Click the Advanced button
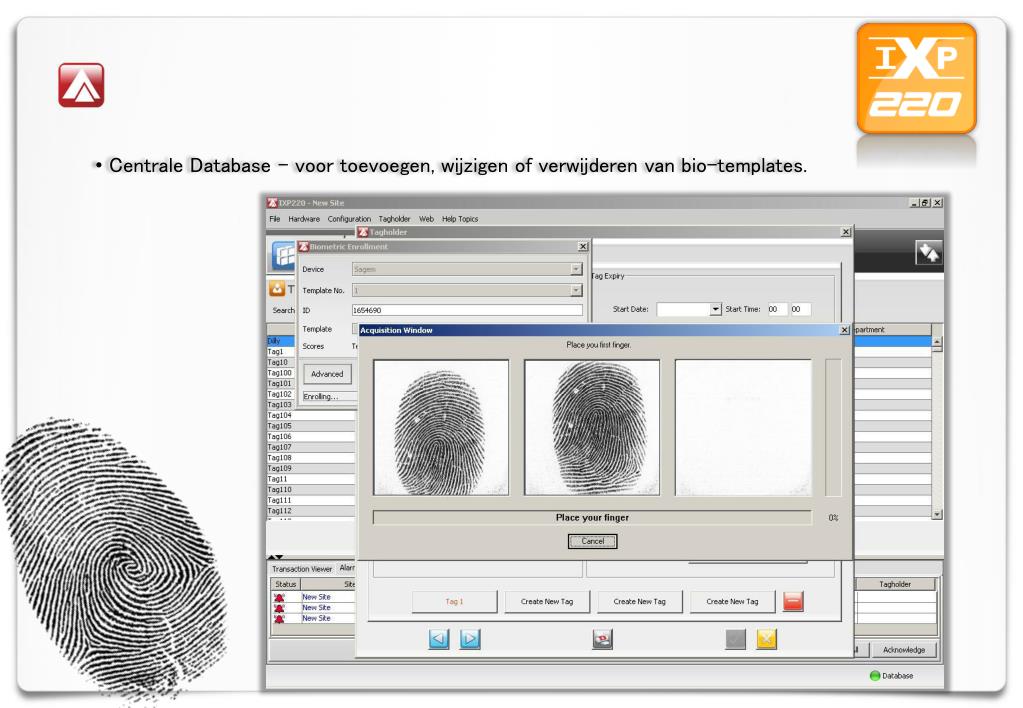This screenshot has width=1023, height=708. pyautogui.click(x=327, y=374)
